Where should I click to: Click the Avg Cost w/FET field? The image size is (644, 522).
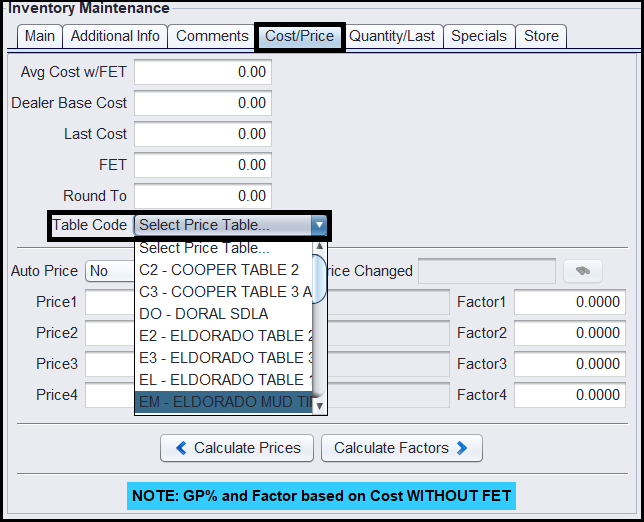(203, 72)
